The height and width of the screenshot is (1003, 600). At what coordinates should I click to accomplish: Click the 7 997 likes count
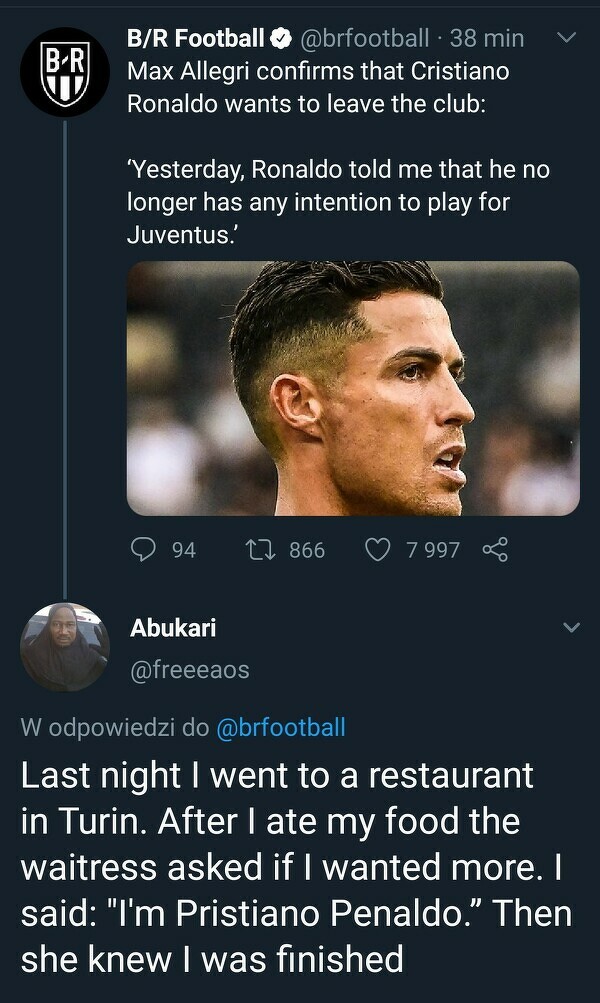pos(433,549)
